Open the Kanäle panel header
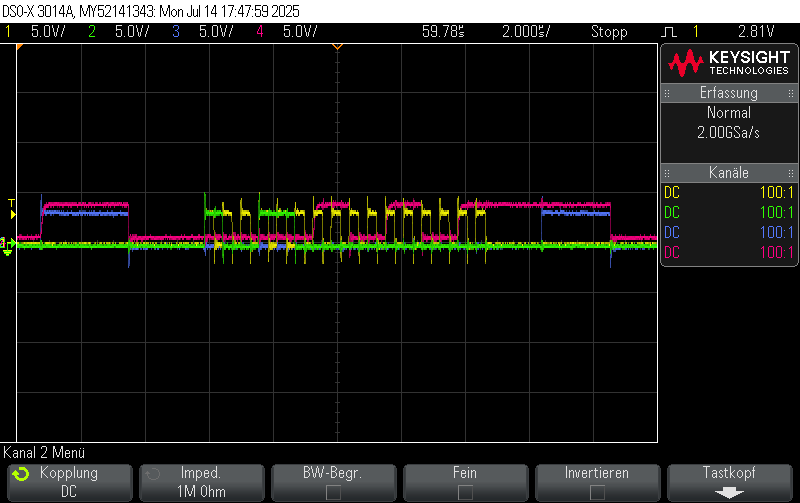The image size is (800, 503). (729, 172)
